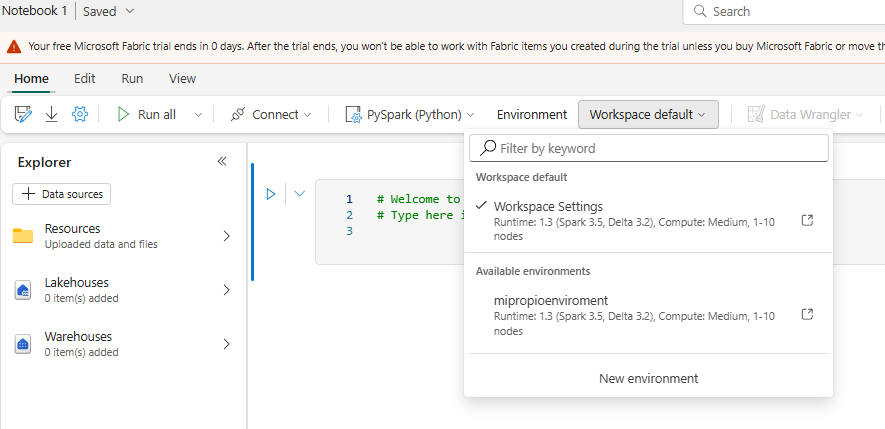This screenshot has width=885, height=429.
Task: Run the cell with the play icon
Action: (x=271, y=194)
